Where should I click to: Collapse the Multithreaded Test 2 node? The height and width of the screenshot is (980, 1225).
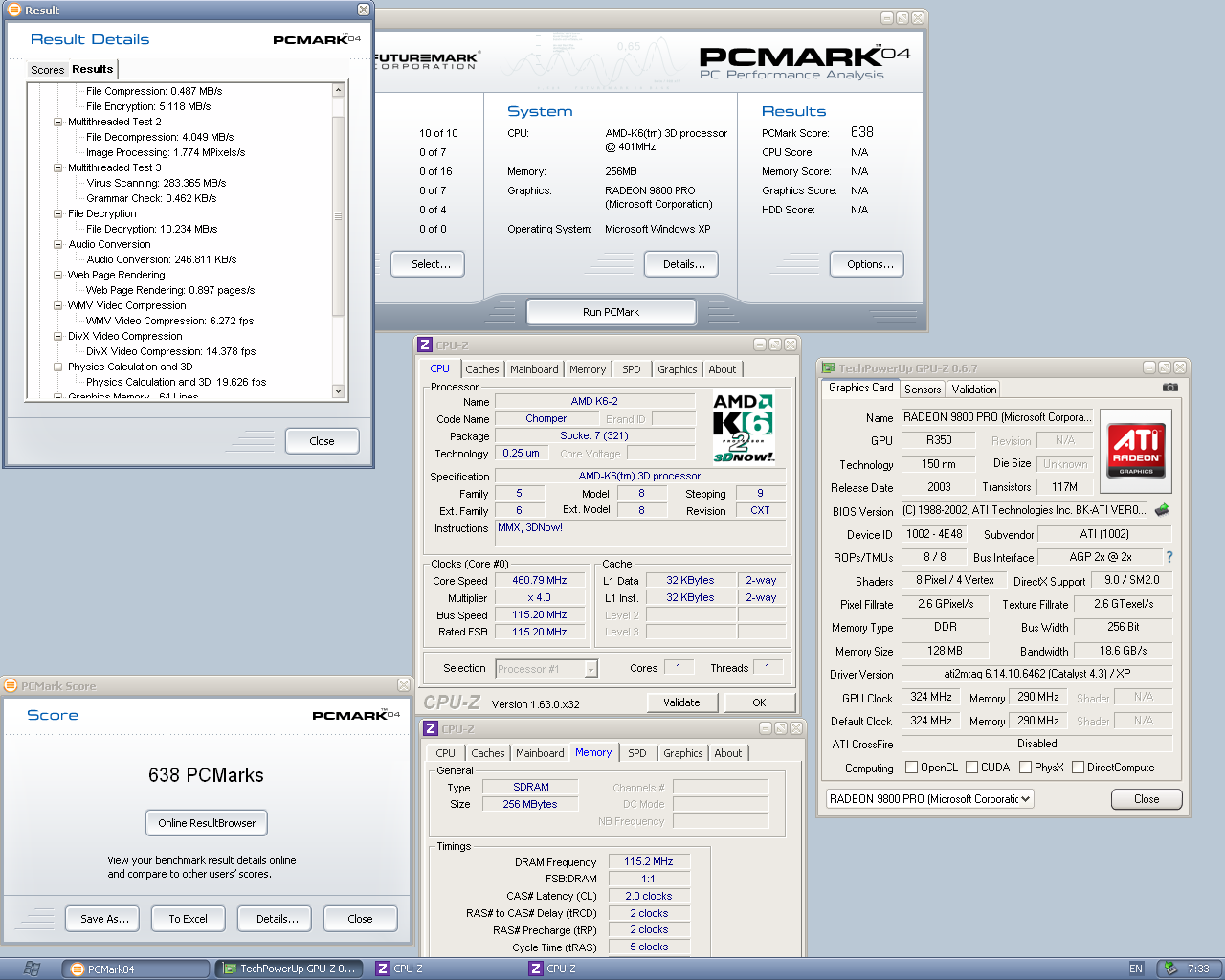pyautogui.click(x=57, y=122)
